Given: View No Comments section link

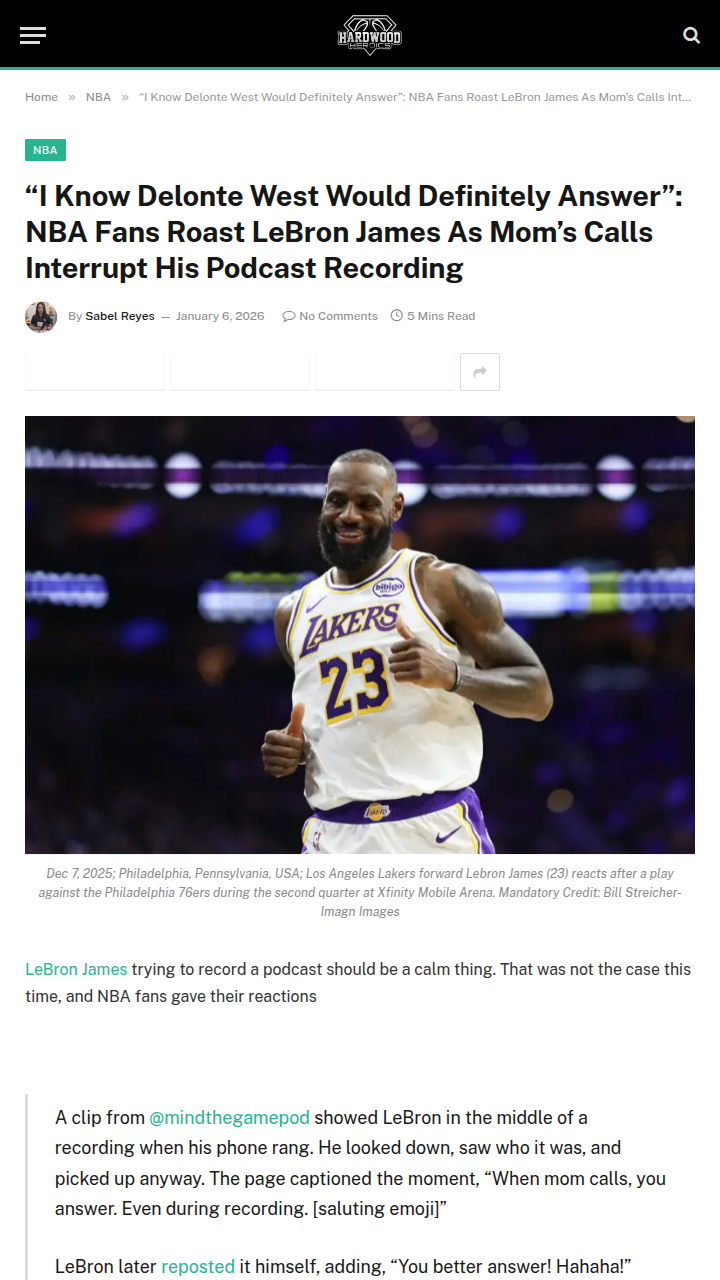Looking at the screenshot, I should coord(338,316).
